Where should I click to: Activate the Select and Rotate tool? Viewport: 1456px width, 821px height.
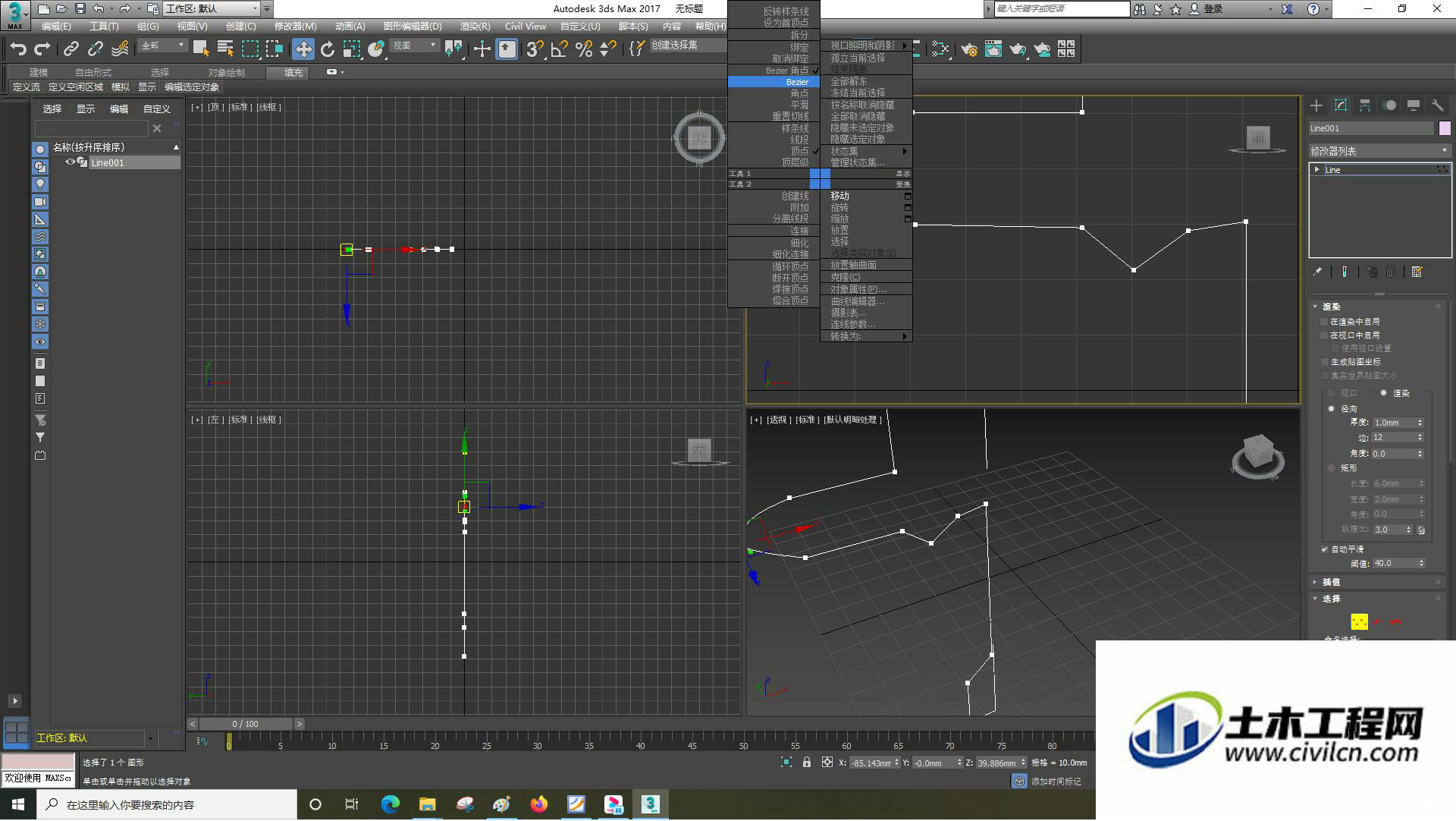click(328, 49)
